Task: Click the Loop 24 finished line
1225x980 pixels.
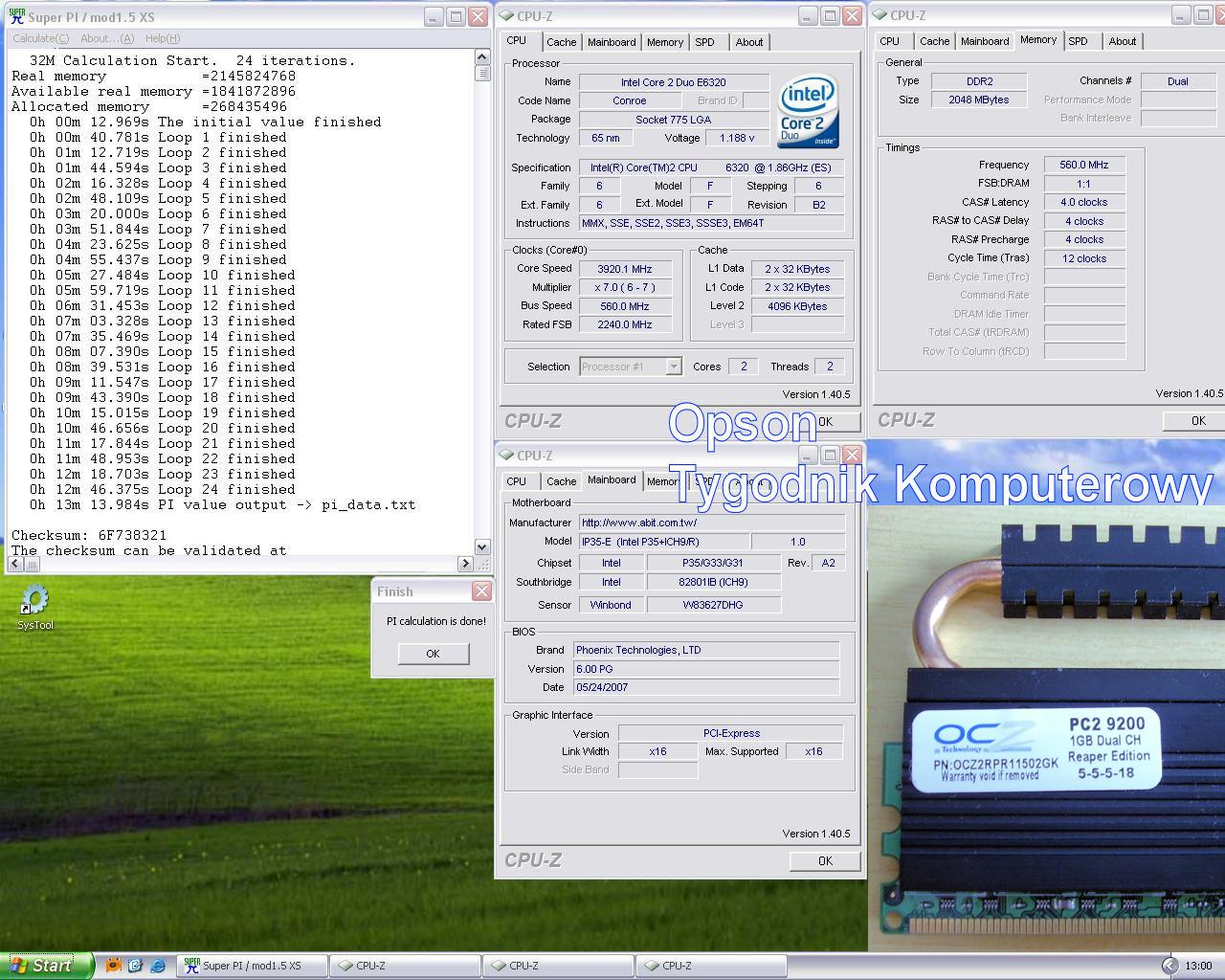Action: tap(163, 489)
